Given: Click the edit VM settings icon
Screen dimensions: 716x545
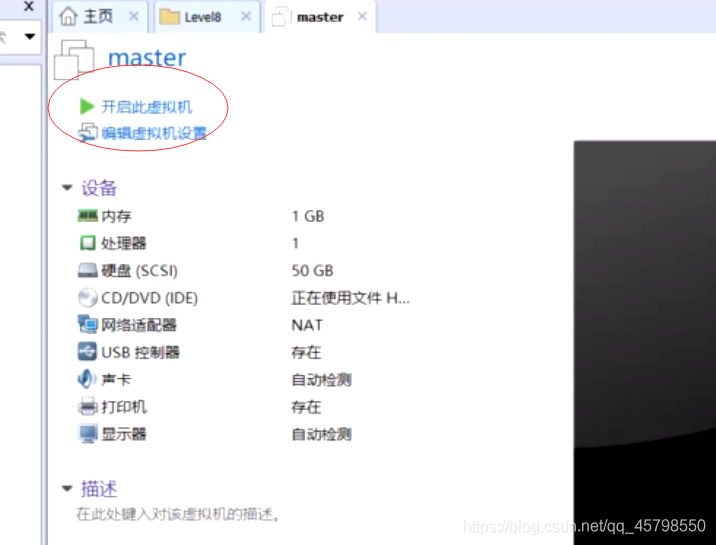Looking at the screenshot, I should (x=88, y=133).
